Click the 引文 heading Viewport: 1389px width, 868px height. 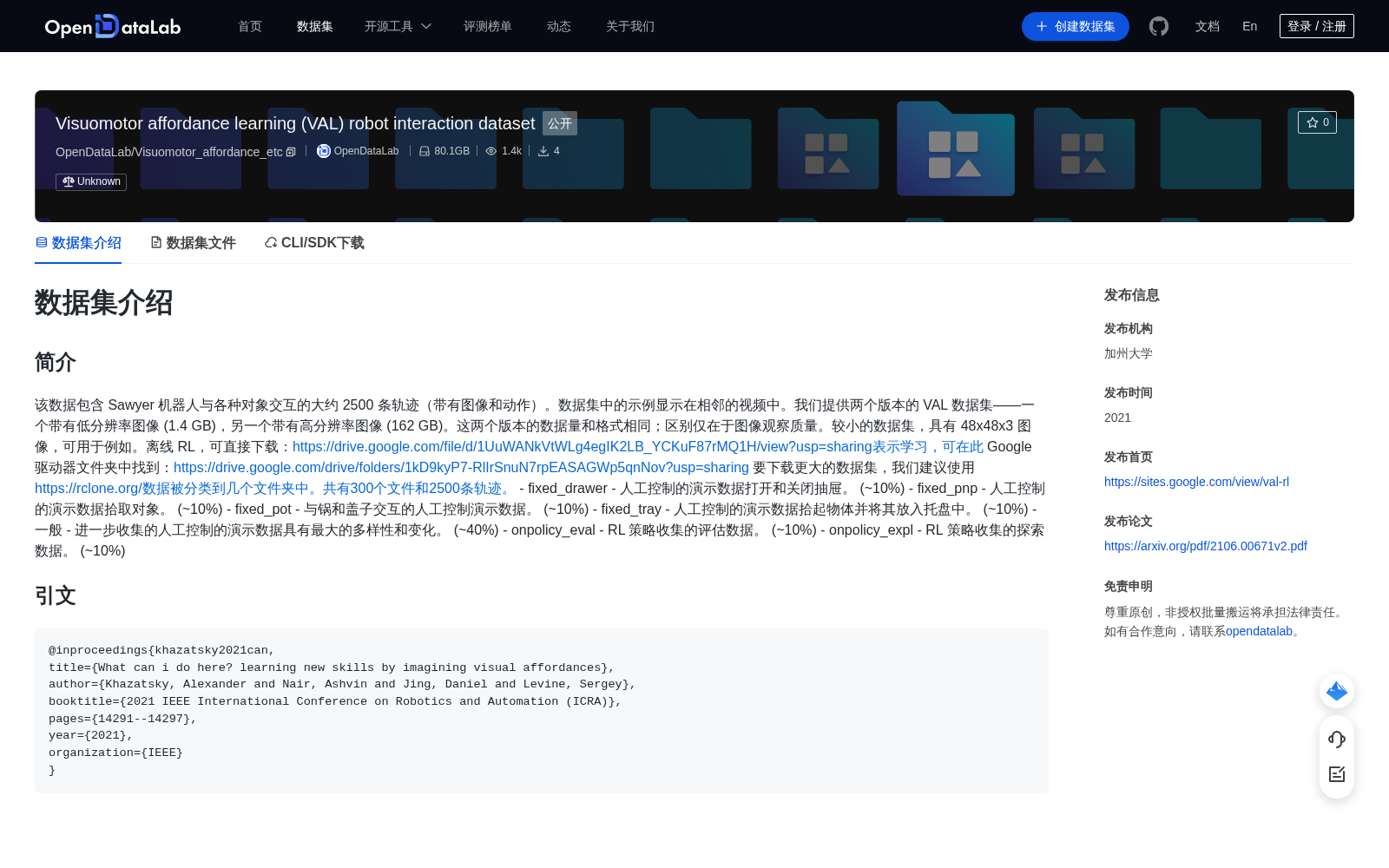[x=56, y=595]
